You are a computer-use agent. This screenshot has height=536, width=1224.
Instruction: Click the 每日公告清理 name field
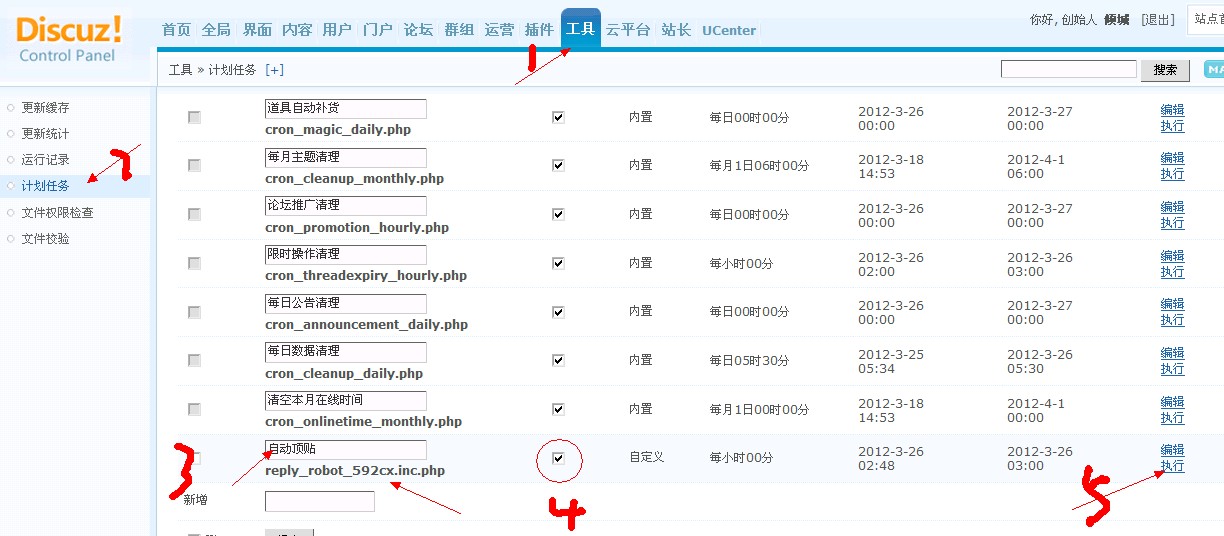tap(346, 303)
